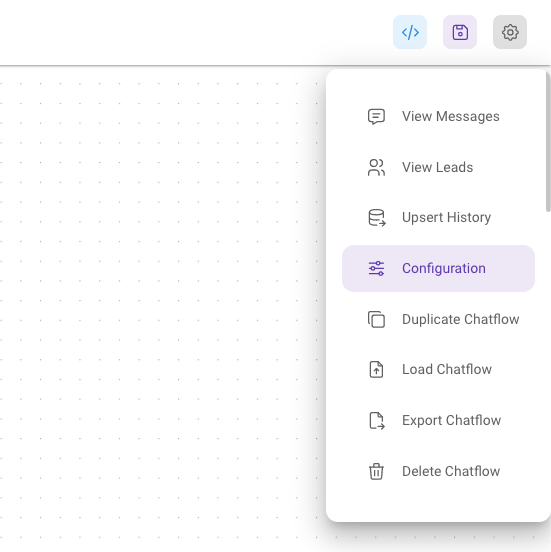Click the settings menu vertical scrollbar
The height and width of the screenshot is (552, 551).
tap(548, 142)
